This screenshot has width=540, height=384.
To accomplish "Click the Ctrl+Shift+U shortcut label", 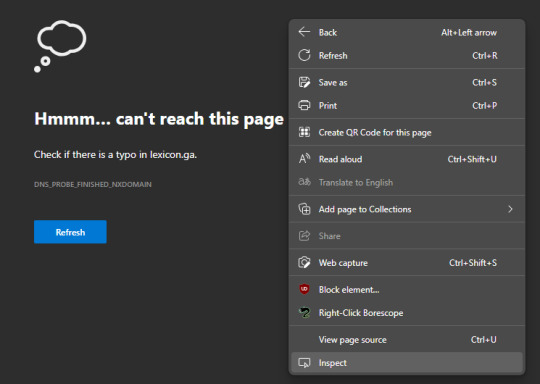I will pyautogui.click(x=472, y=159).
